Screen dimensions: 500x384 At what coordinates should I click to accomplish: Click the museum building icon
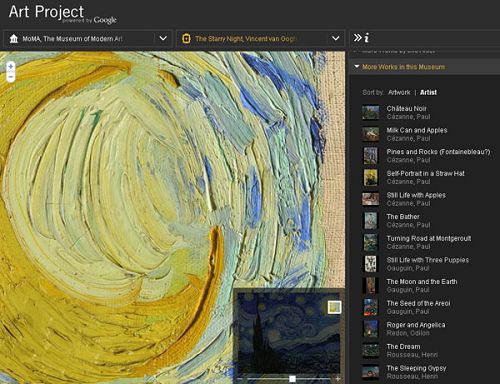[14, 39]
